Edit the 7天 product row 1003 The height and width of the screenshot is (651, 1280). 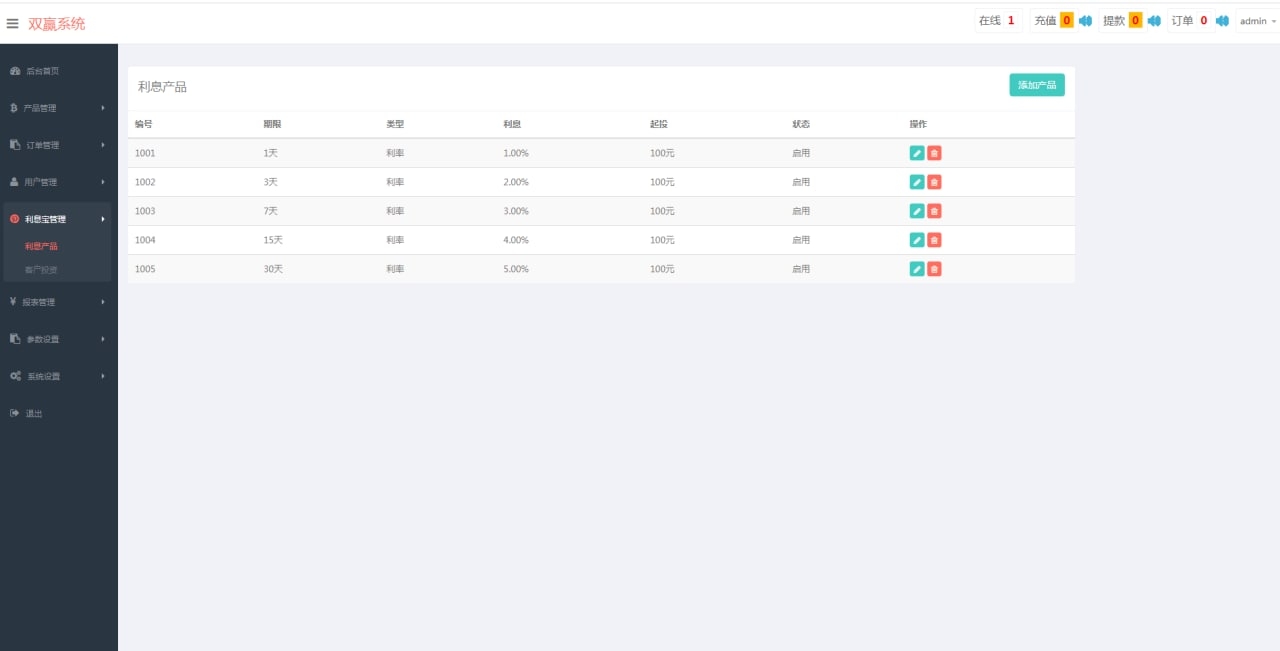tap(917, 211)
